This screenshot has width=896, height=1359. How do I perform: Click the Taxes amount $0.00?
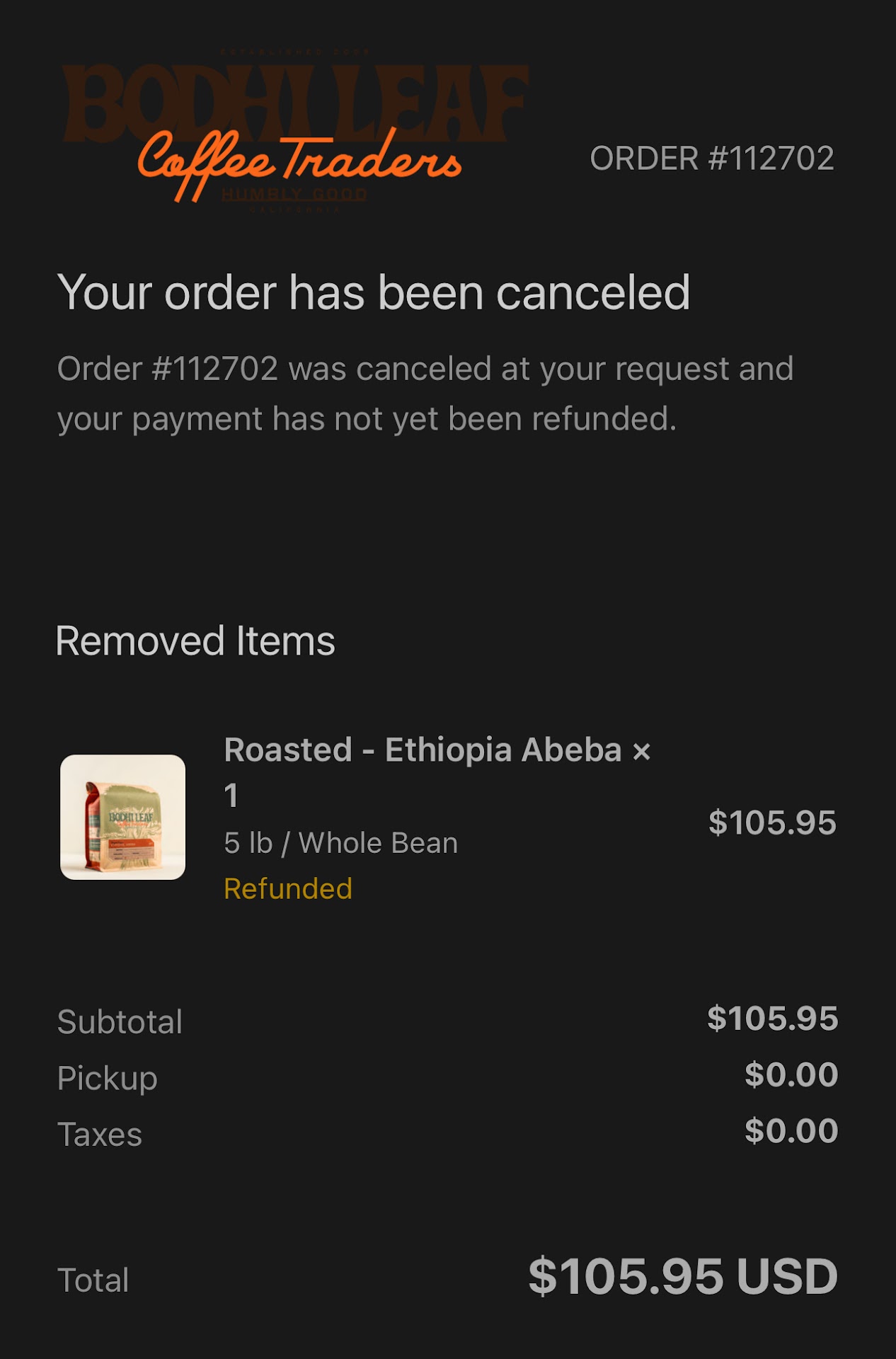[x=791, y=1130]
